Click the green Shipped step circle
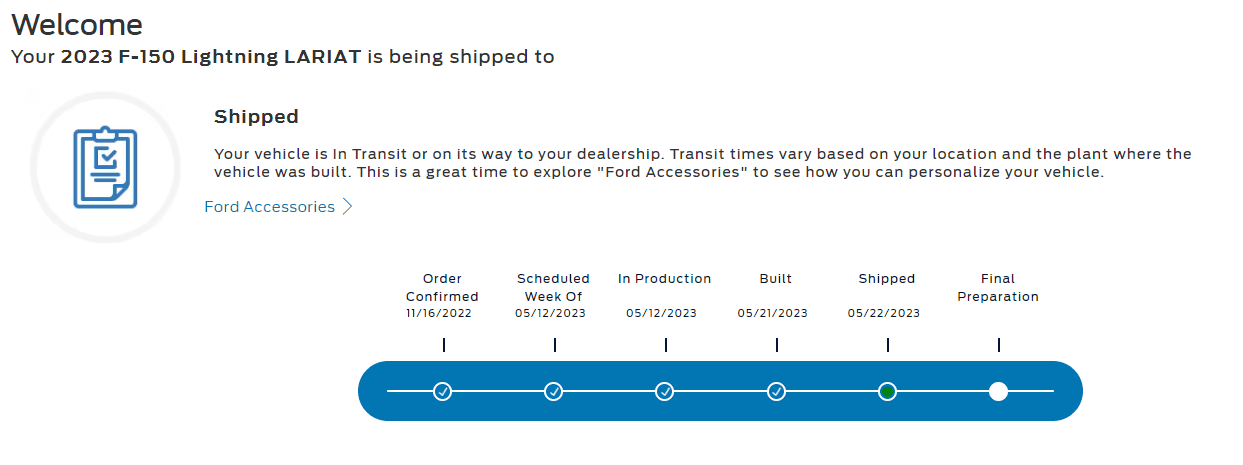 coord(887,391)
